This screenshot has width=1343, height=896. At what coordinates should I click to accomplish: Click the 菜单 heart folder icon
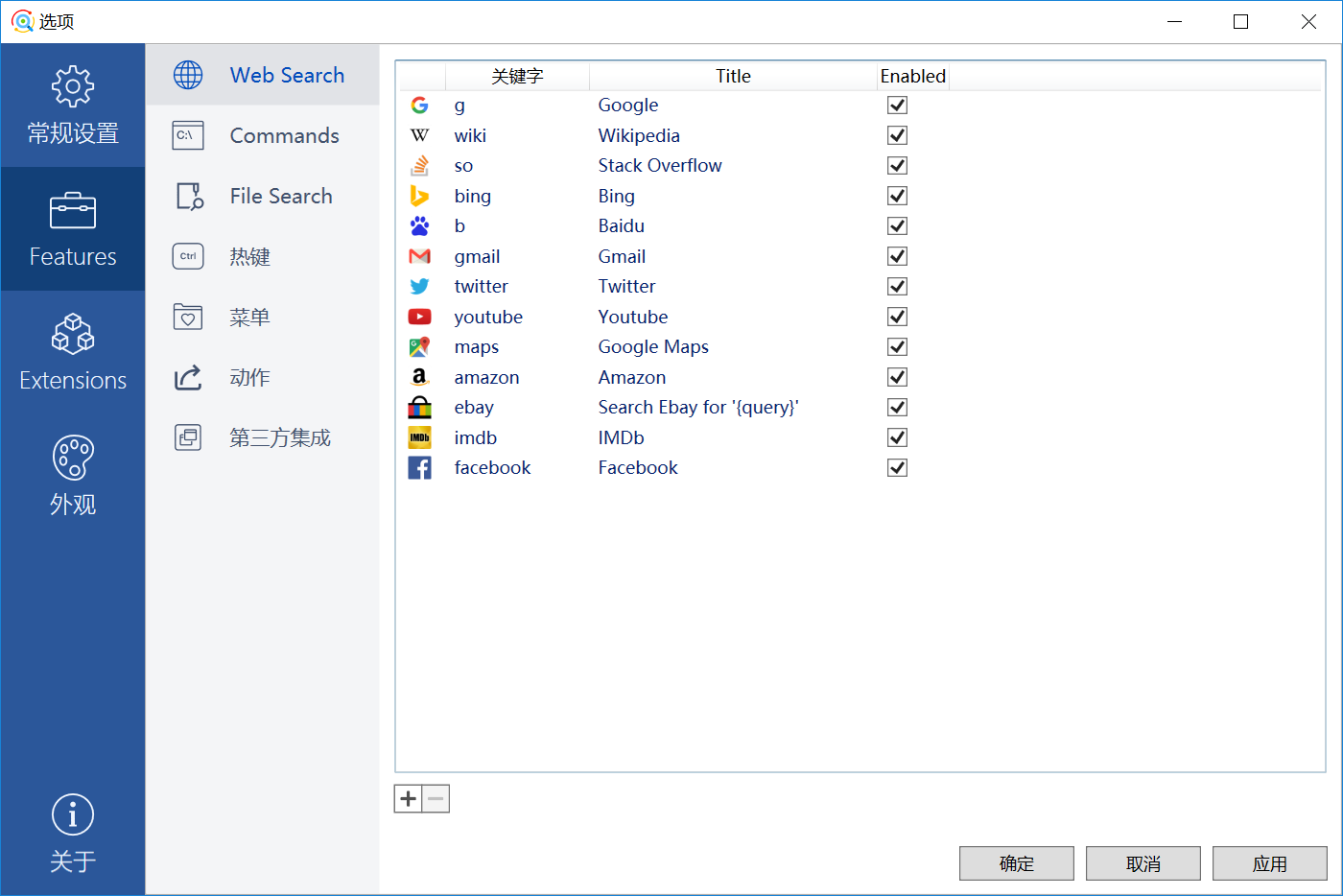[188, 317]
